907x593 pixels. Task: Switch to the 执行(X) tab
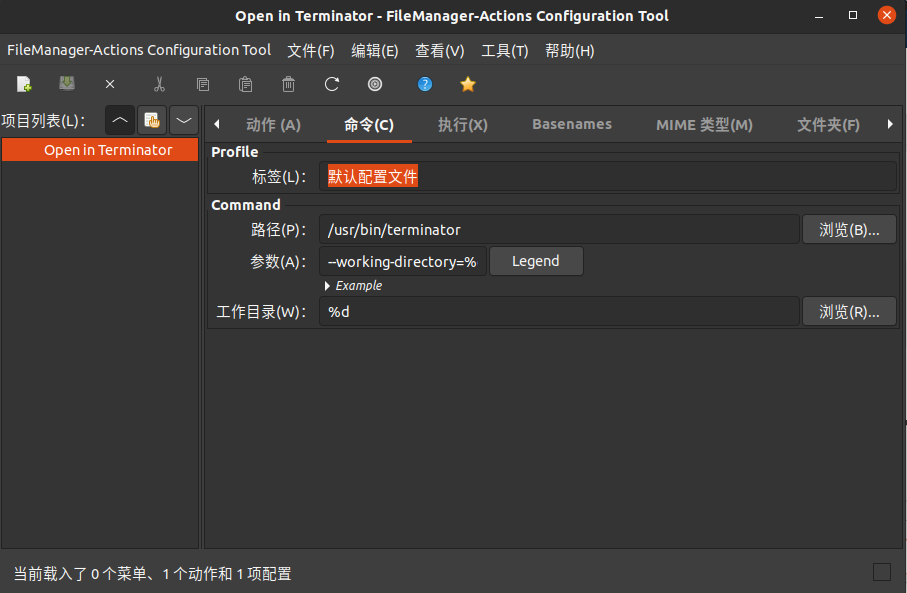[462, 124]
